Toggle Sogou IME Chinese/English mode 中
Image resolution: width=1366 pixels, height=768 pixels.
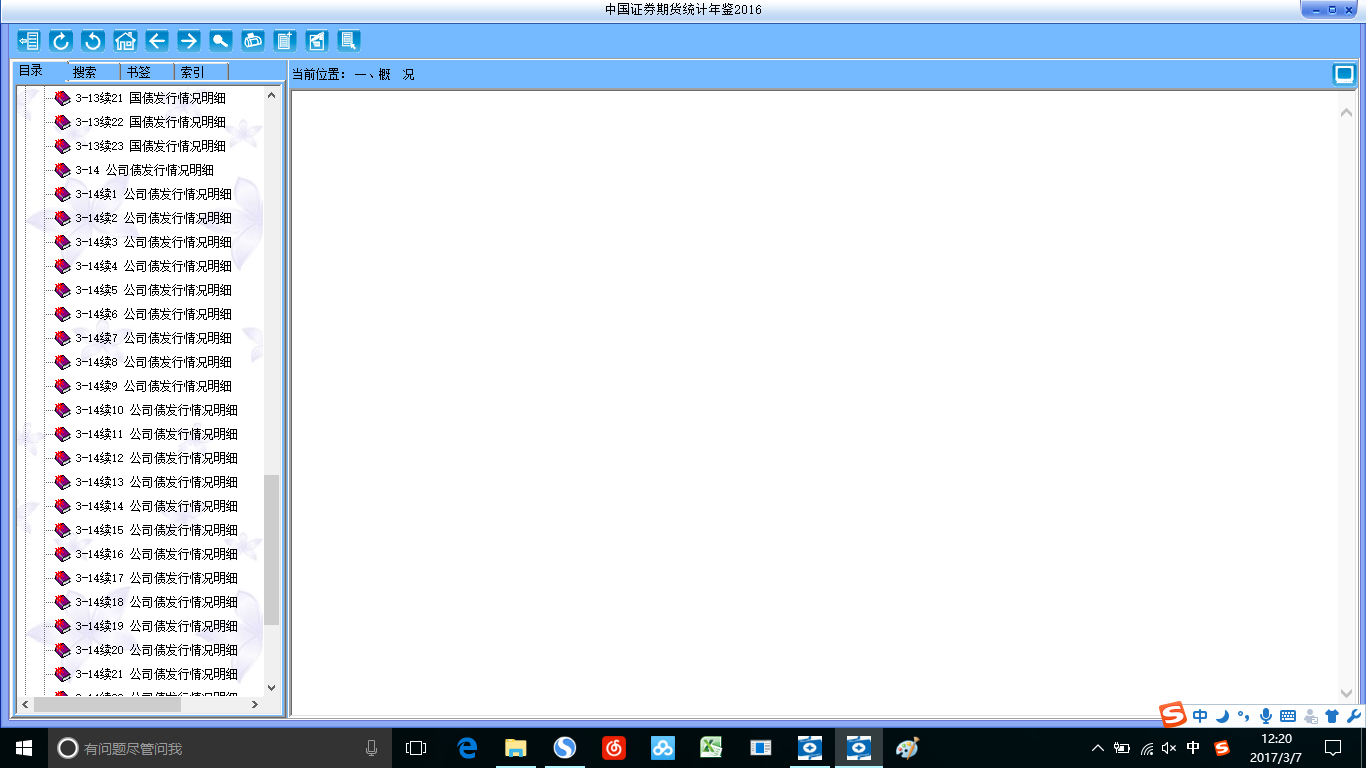point(1200,716)
